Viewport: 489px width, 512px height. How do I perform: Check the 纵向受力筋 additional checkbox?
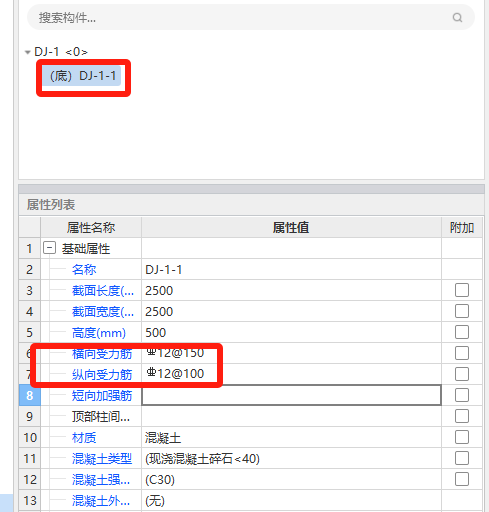pos(462,374)
